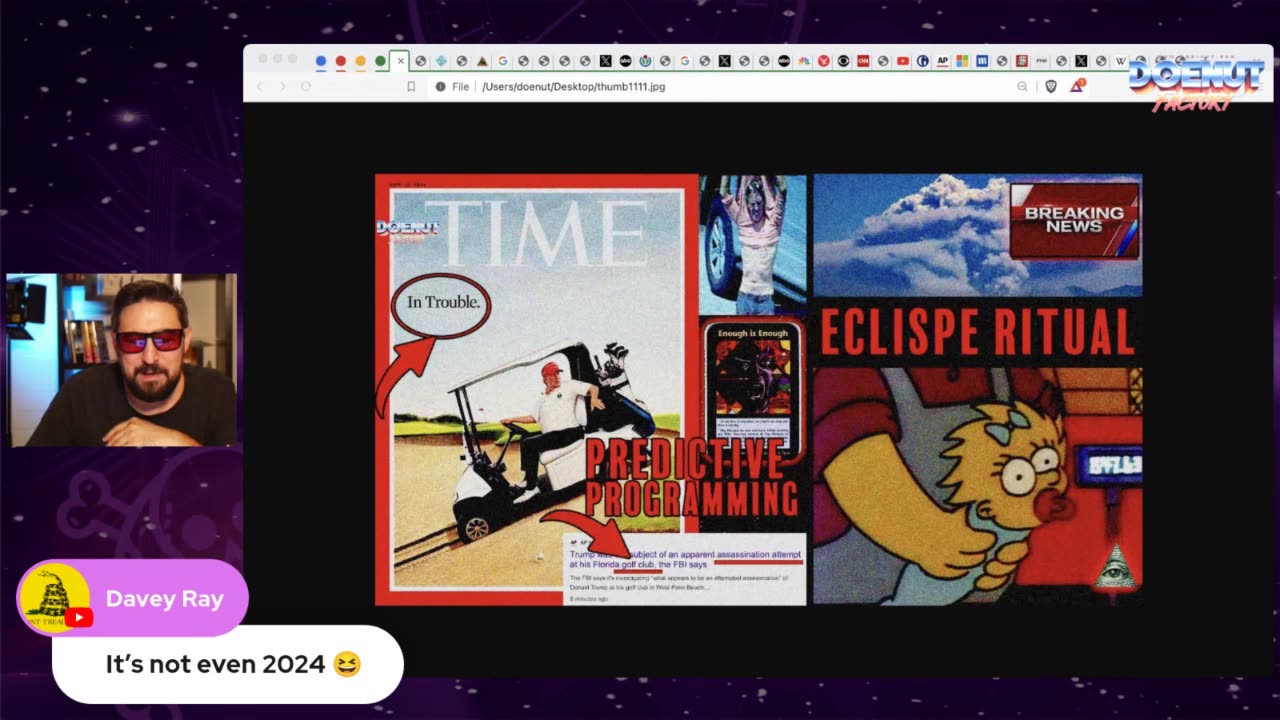Viewport: 1280px width, 720px height.
Task: Click the 'BREAKING NEWS' graphic text
Action: click(1074, 219)
